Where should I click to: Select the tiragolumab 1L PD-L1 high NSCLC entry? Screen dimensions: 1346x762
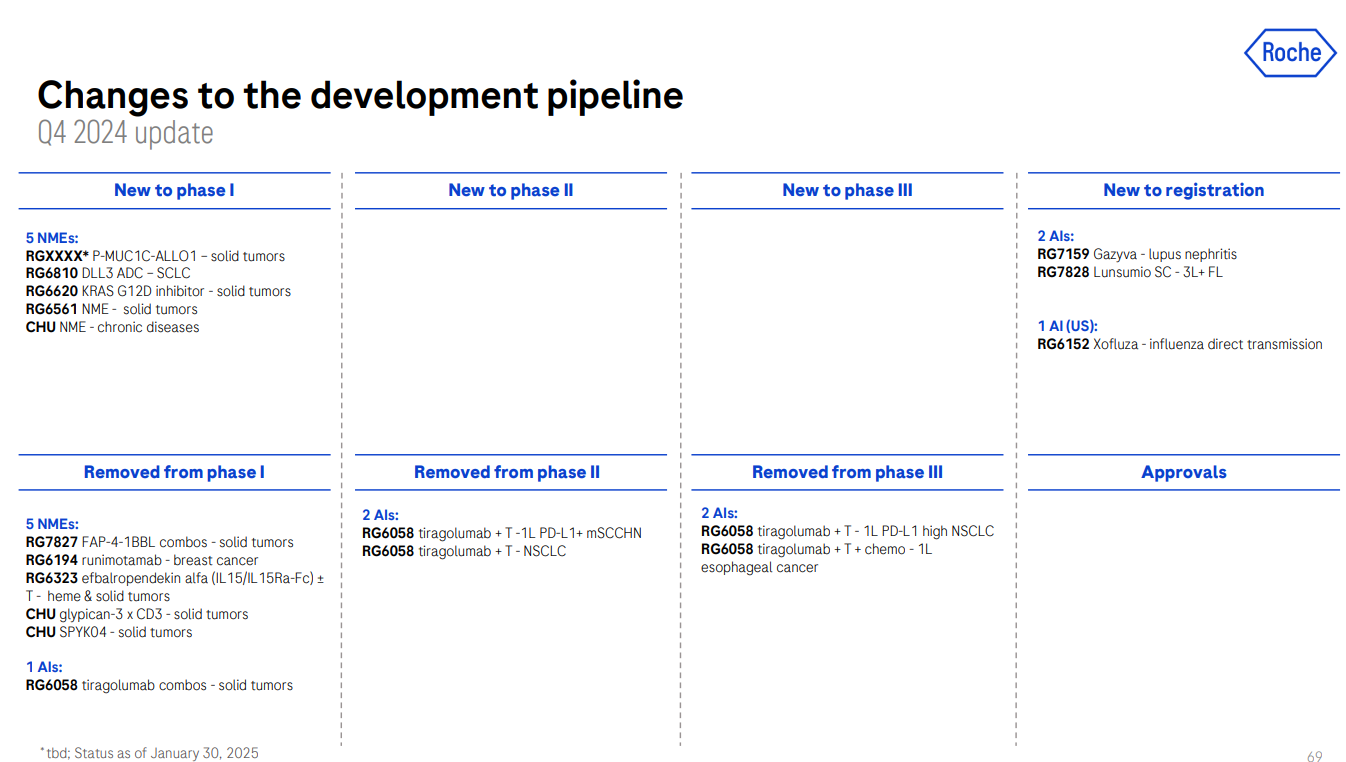coord(848,531)
